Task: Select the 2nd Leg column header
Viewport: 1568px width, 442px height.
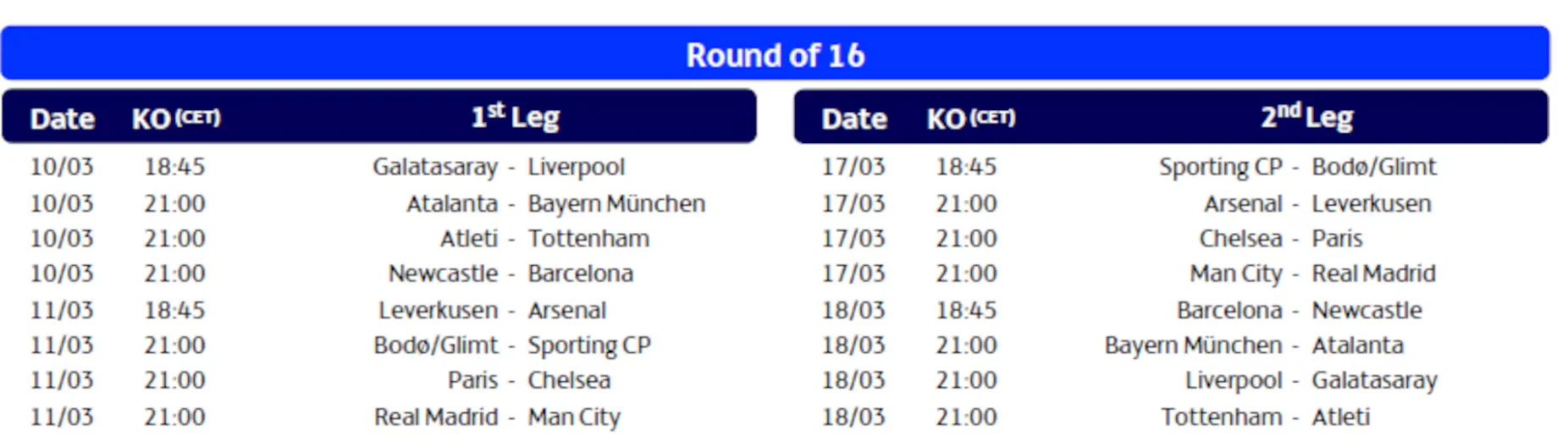Action: (1306, 117)
